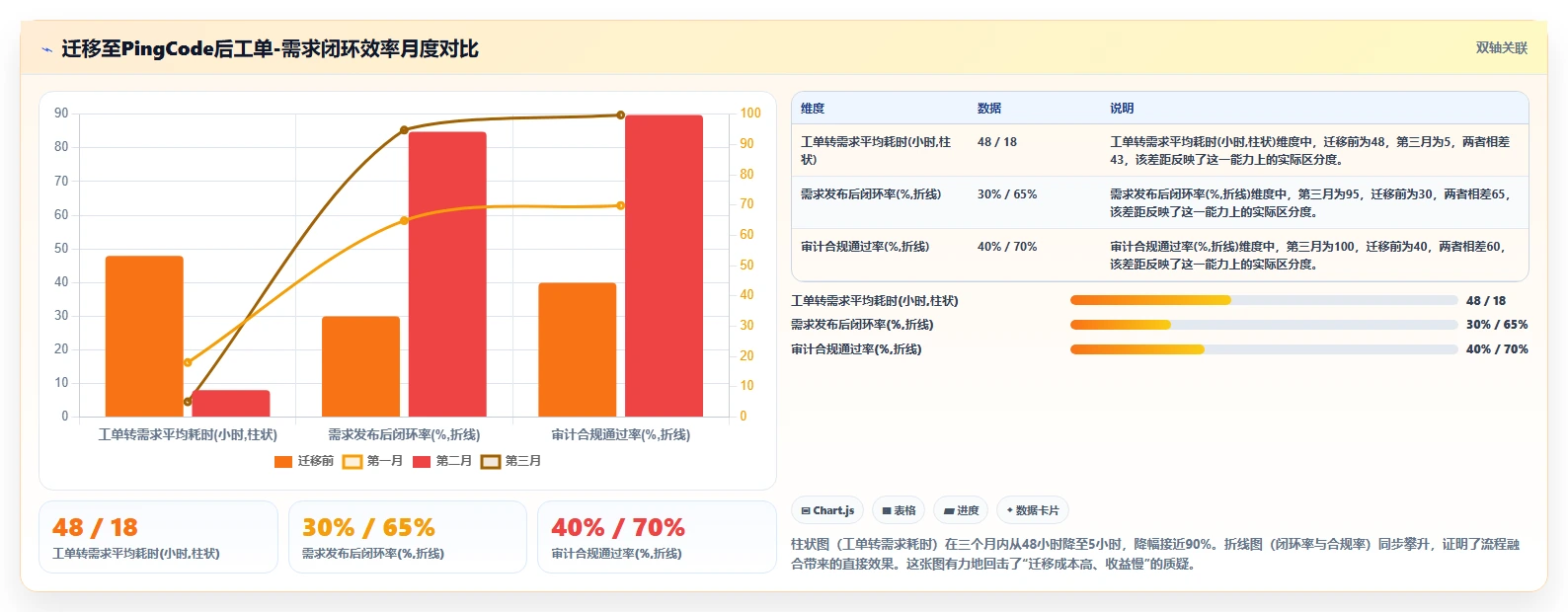The image size is (1568, 612).
Task: Click the short red 第二月 bar for 工单转需求平均耗时
Action: coord(231,404)
